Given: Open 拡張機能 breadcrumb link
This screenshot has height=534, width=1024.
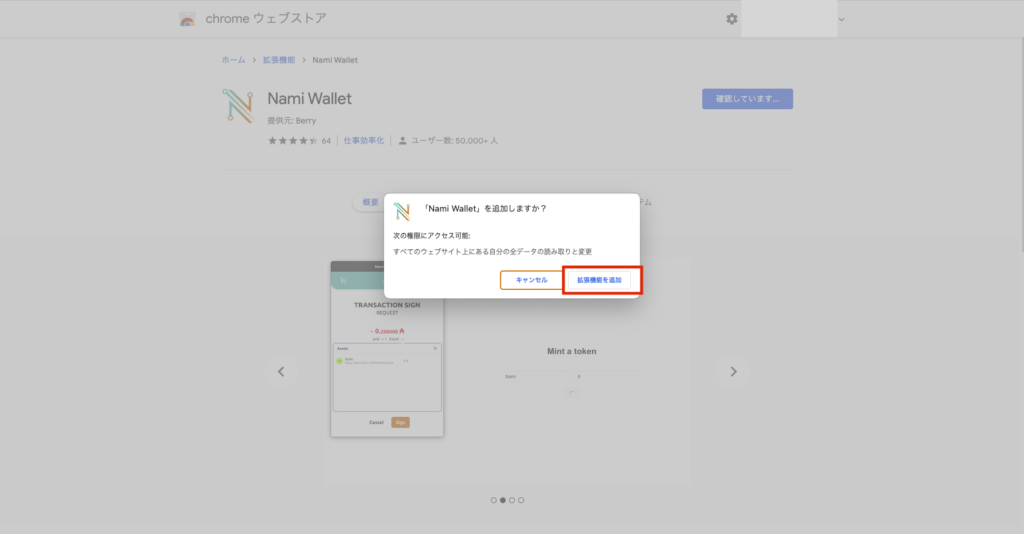Looking at the screenshot, I should click(x=279, y=60).
